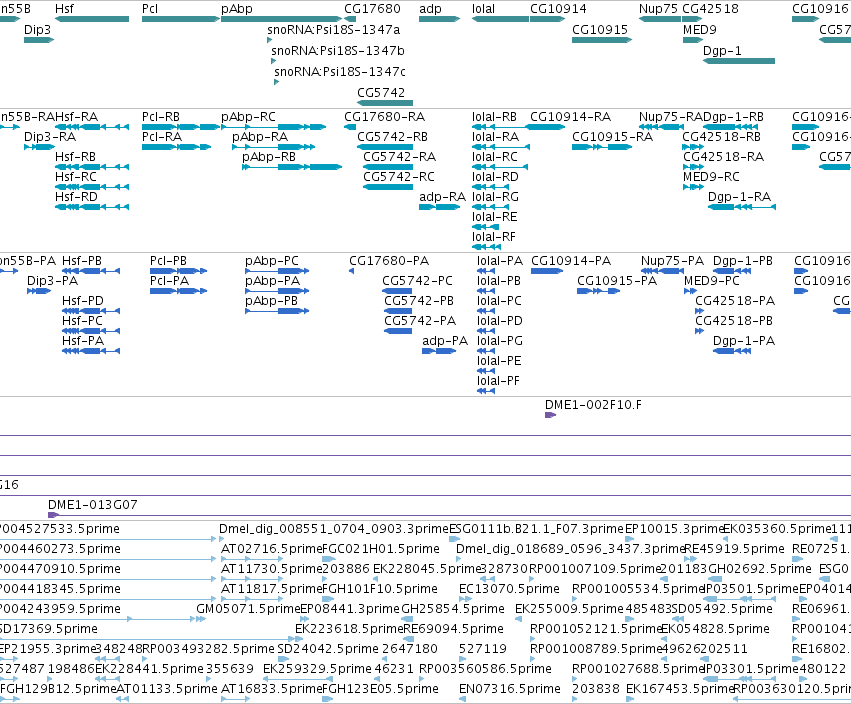Click the pAbp-PC protein feature

[277, 271]
